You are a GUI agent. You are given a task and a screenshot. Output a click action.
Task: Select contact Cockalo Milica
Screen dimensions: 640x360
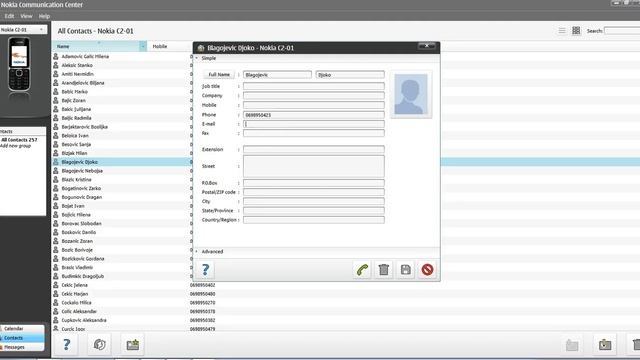click(76, 303)
